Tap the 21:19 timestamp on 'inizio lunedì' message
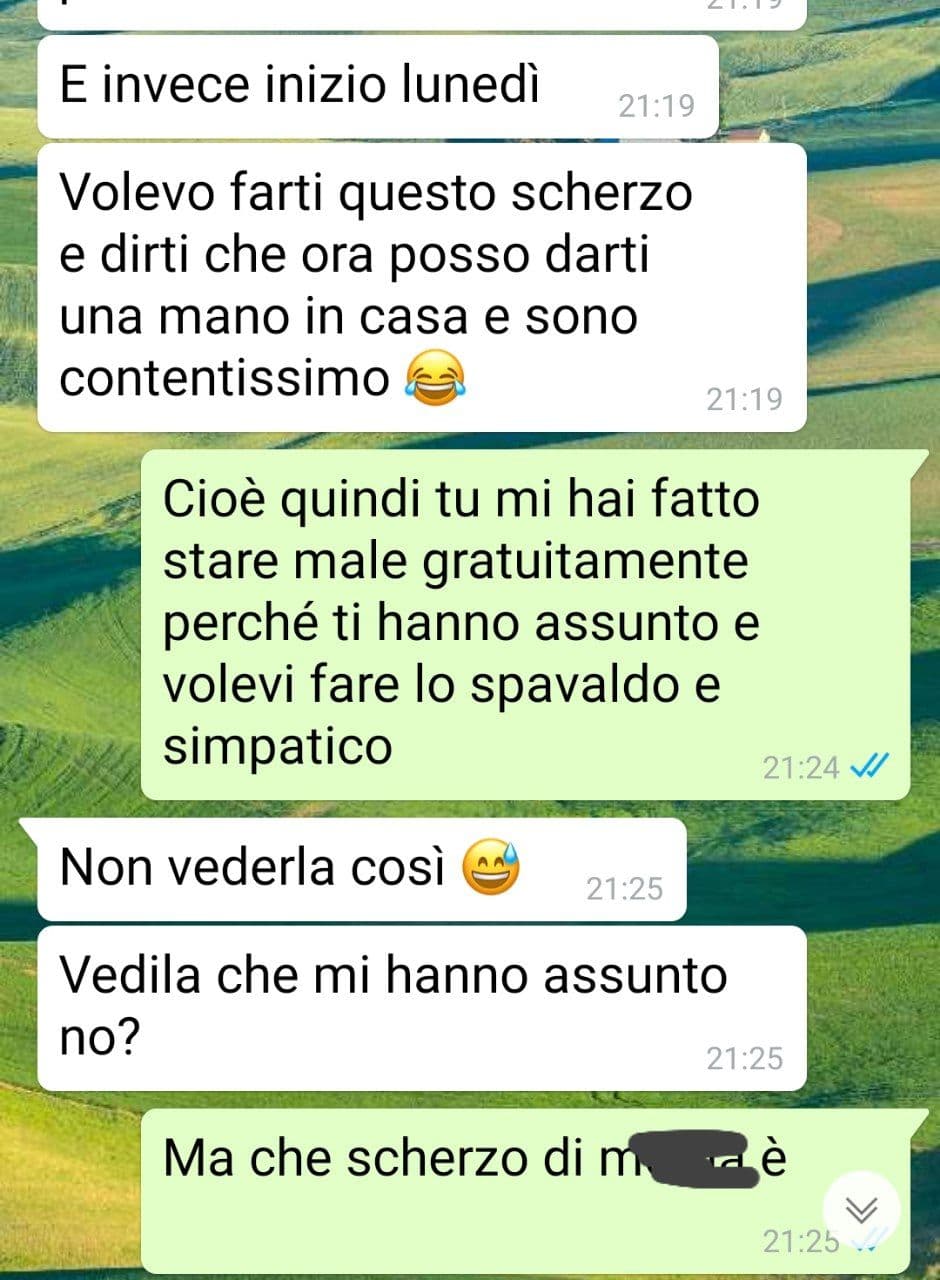This screenshot has width=940, height=1280. [656, 106]
